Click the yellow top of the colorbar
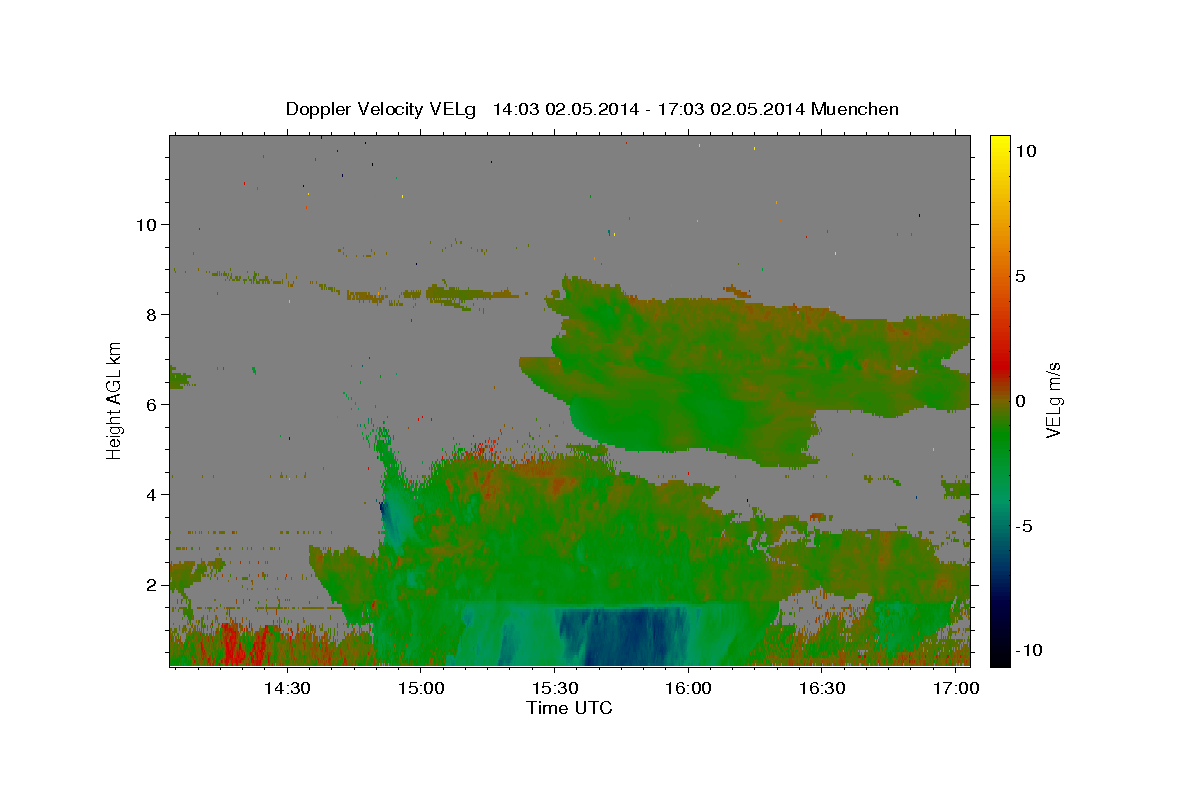Screen dimensions: 1200x800 point(1000,145)
